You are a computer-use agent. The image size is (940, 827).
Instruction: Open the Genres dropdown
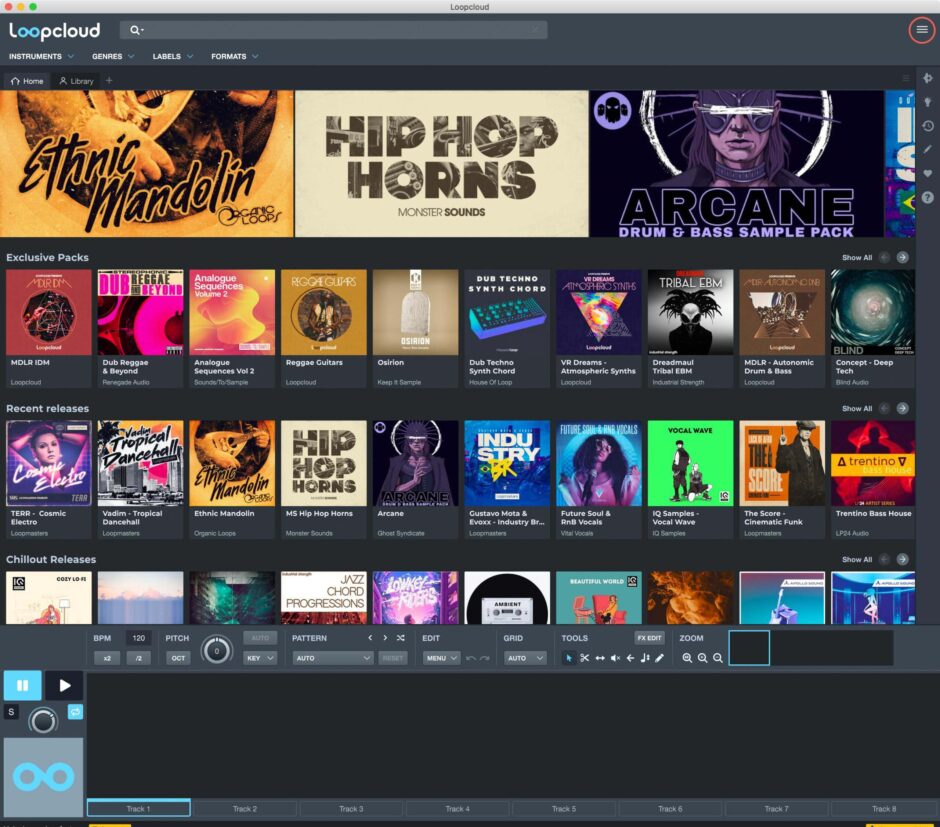click(113, 57)
